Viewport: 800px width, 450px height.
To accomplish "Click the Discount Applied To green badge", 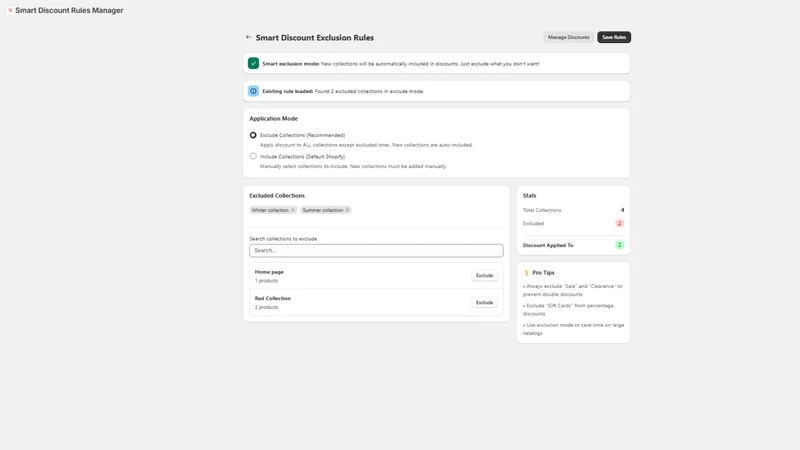I will pyautogui.click(x=619, y=245).
